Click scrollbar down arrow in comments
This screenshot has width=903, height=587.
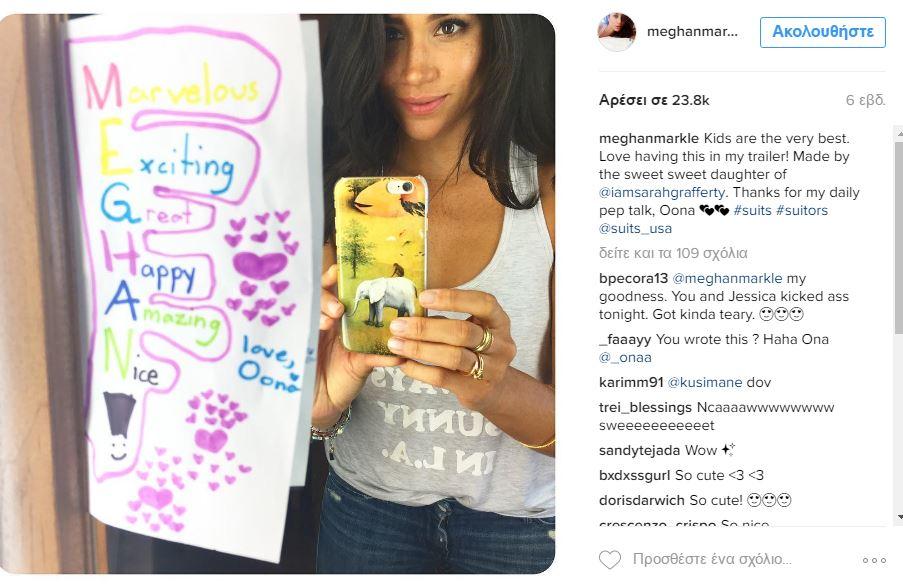[x=900, y=517]
